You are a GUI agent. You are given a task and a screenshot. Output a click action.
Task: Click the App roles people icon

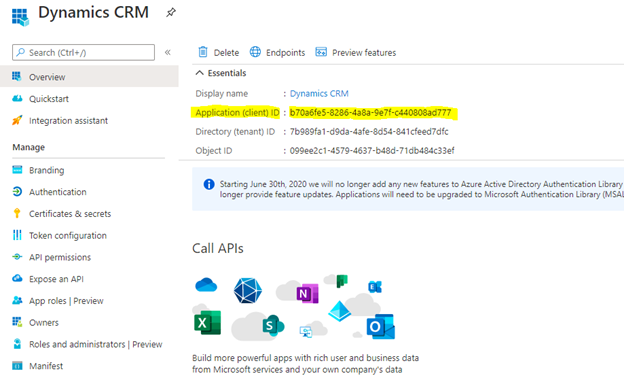(17, 300)
